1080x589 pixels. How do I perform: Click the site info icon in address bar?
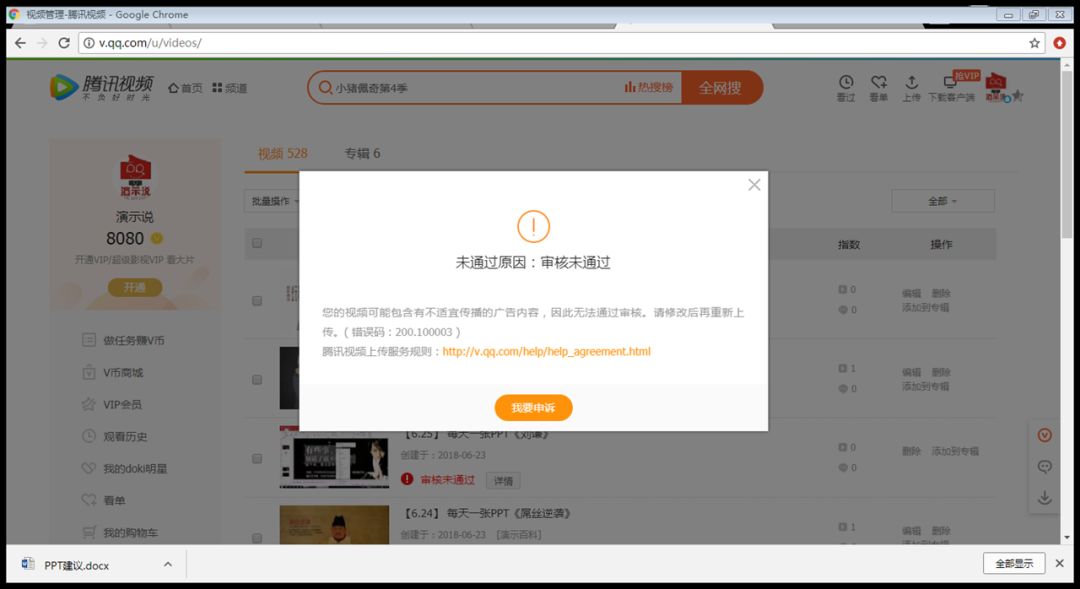pos(89,43)
